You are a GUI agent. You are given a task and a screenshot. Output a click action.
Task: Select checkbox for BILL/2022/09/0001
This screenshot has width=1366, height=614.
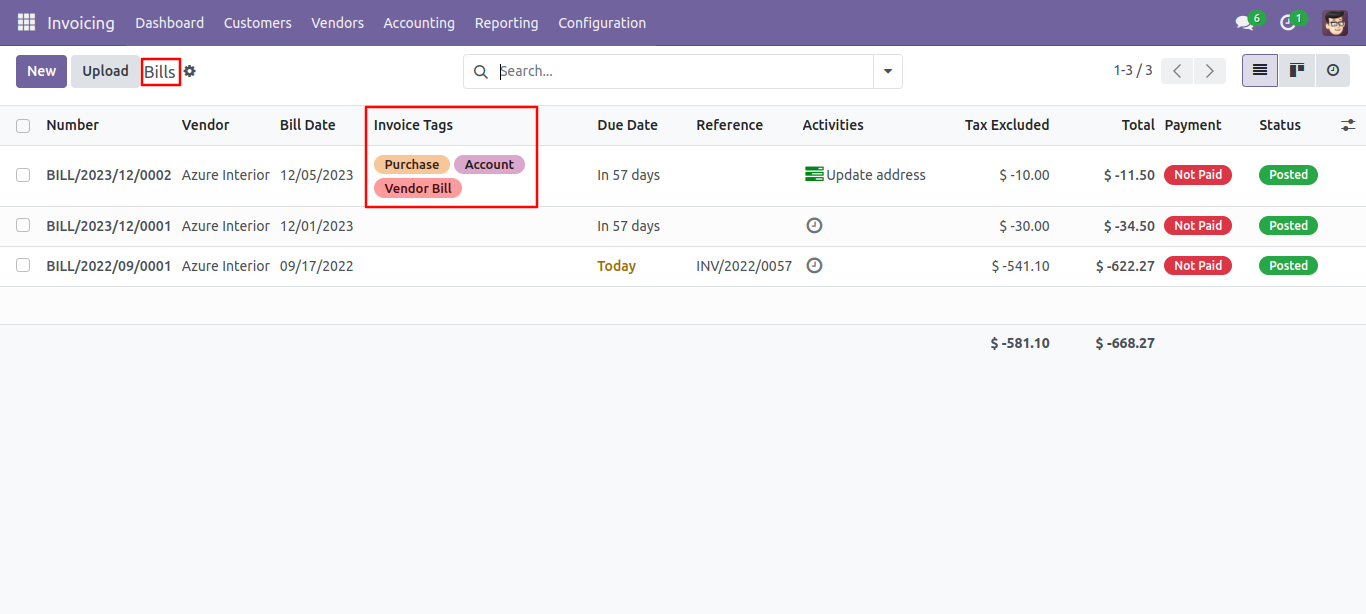coord(23,266)
